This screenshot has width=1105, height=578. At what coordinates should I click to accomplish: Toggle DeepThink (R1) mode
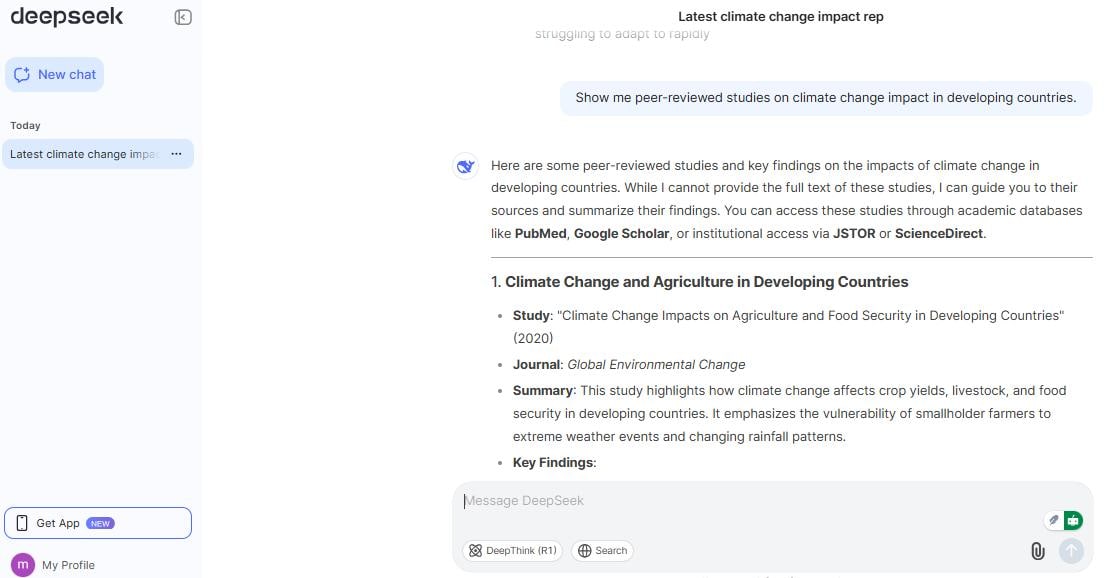[512, 551]
